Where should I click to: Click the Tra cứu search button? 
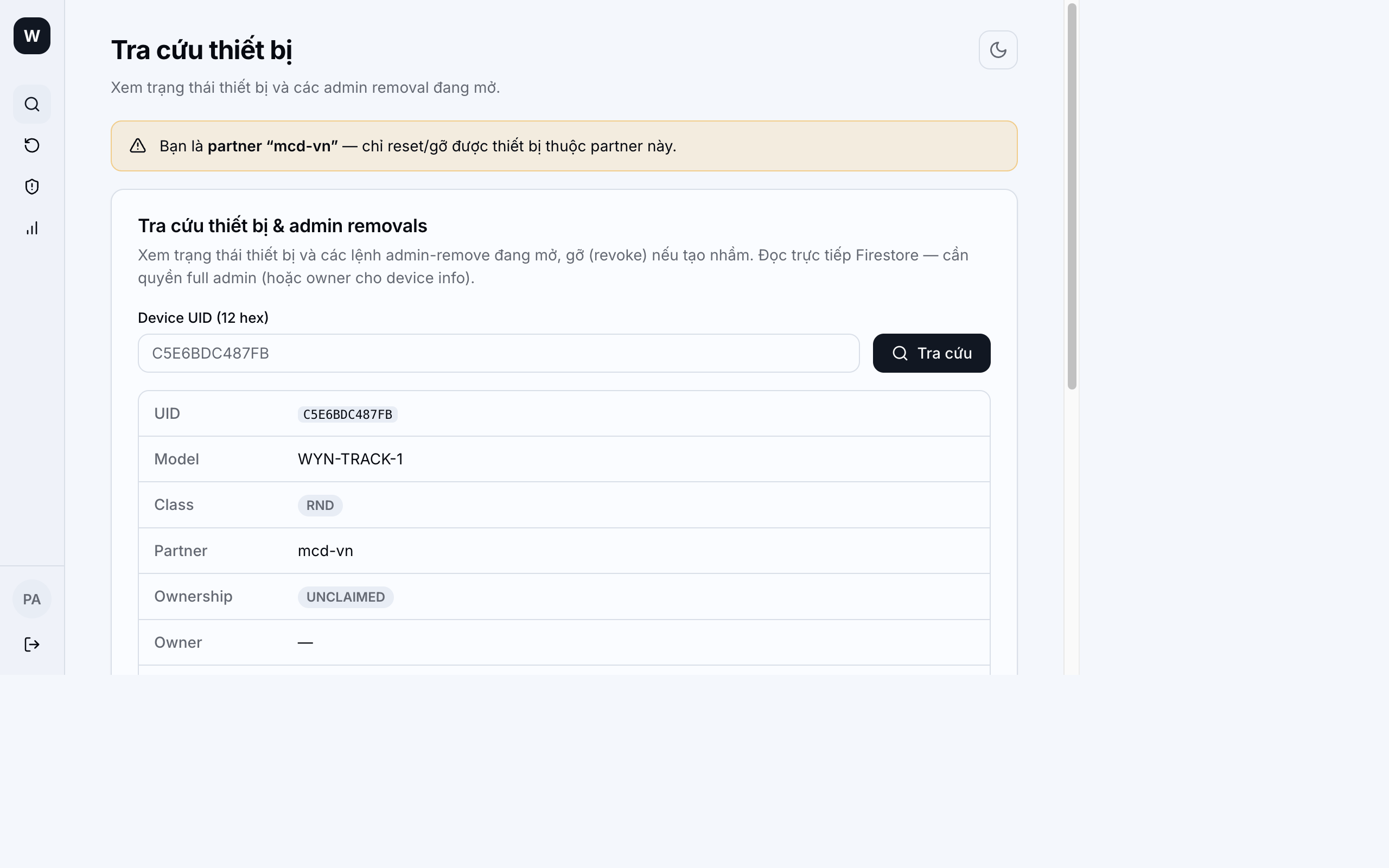click(x=931, y=353)
